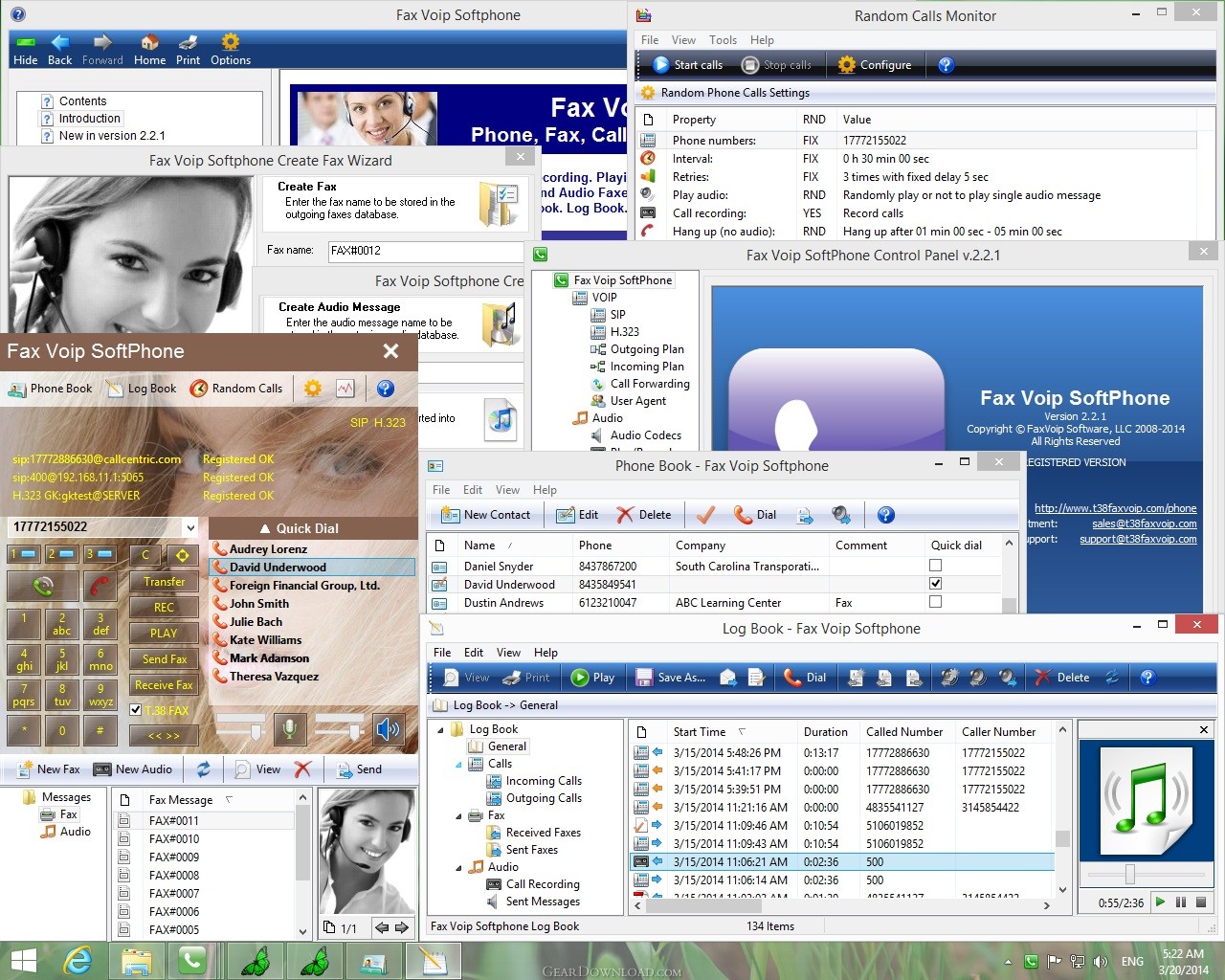
Task: Open the dialed number dropdown
Action: (x=190, y=527)
